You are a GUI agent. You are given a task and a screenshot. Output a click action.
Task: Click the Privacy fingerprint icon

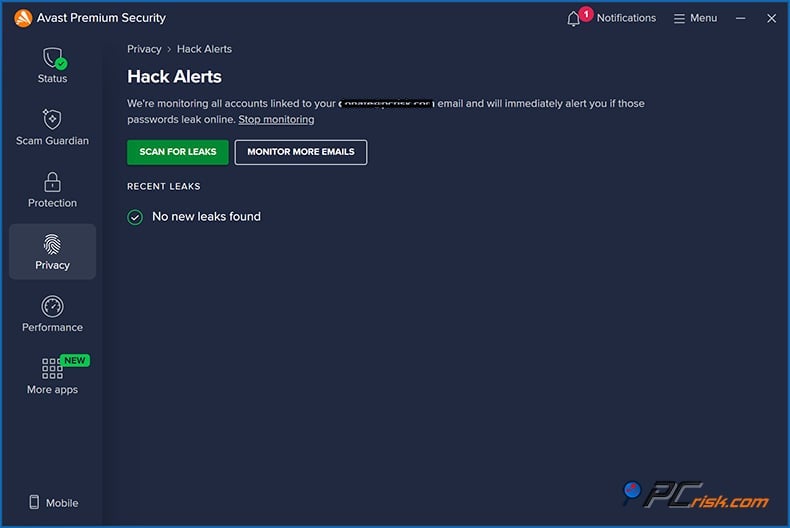point(52,245)
